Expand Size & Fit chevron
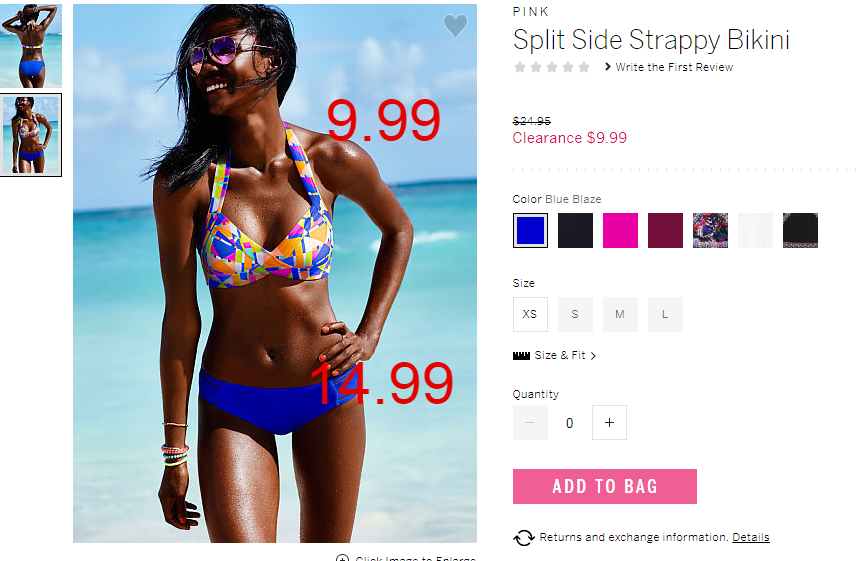Image resolution: width=862 pixels, height=561 pixels. (593, 356)
